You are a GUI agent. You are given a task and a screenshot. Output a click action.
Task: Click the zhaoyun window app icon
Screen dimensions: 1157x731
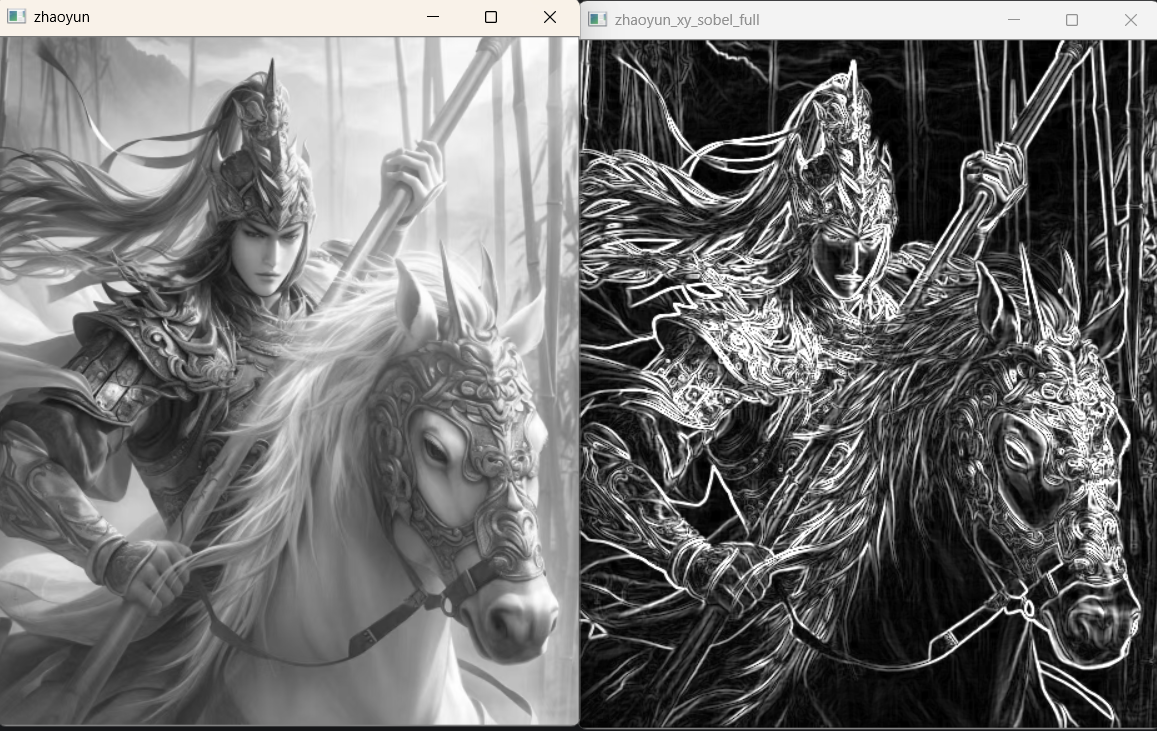16,16
